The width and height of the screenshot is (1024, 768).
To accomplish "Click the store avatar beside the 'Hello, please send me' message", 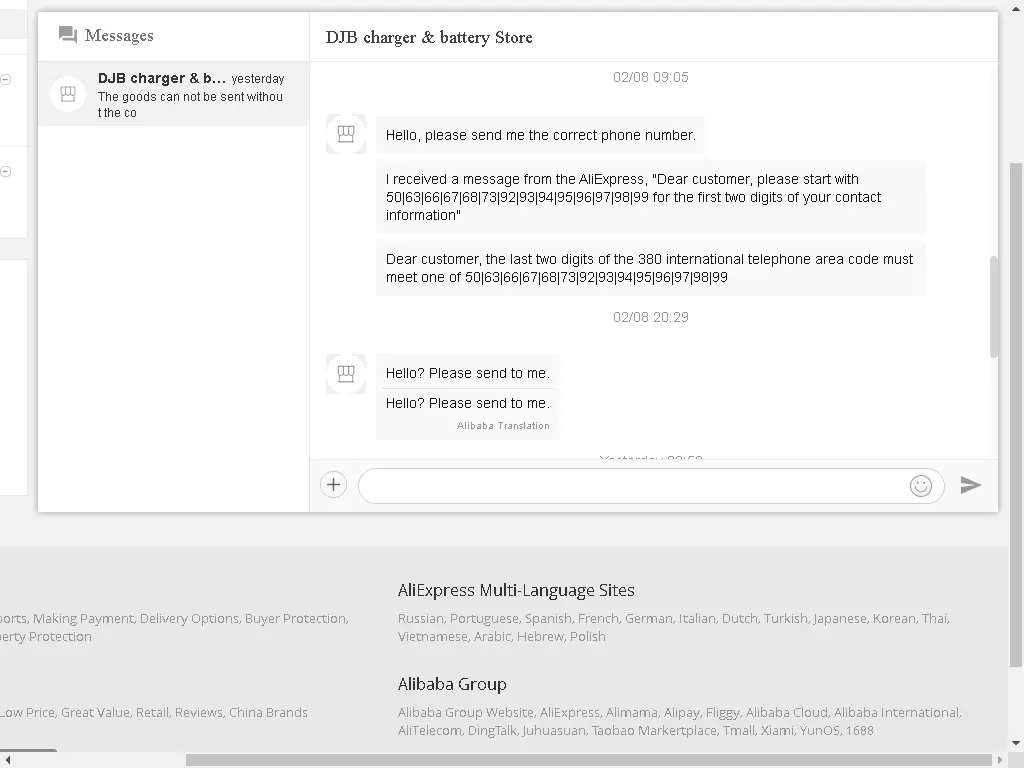I will tap(346, 134).
